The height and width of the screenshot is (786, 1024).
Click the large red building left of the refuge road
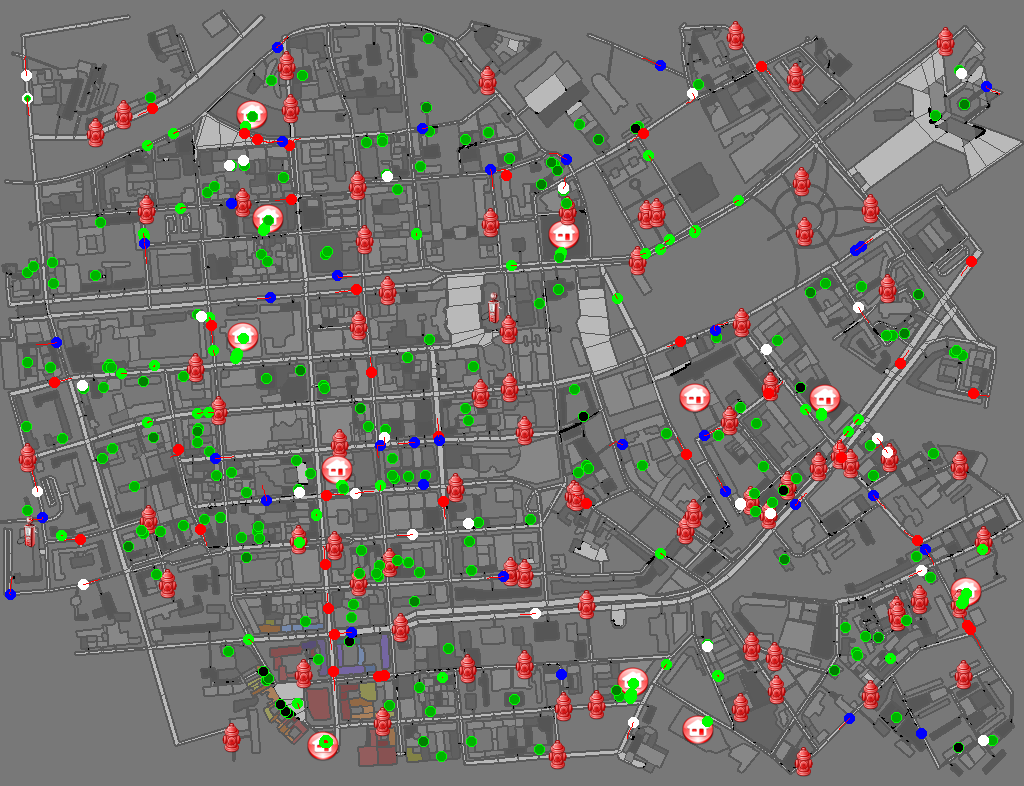click(319, 704)
